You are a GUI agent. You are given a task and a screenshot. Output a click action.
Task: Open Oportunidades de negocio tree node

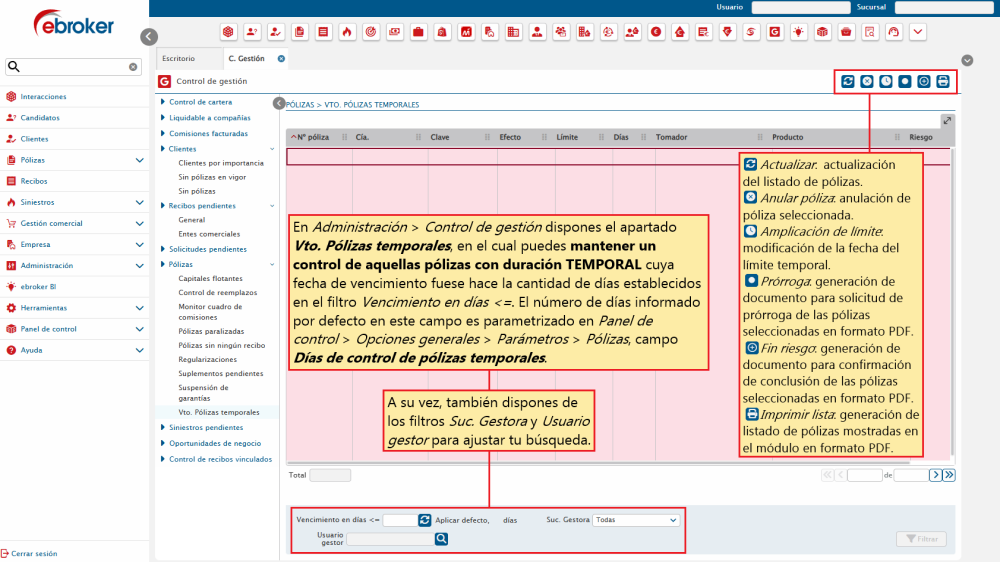tap(215, 443)
